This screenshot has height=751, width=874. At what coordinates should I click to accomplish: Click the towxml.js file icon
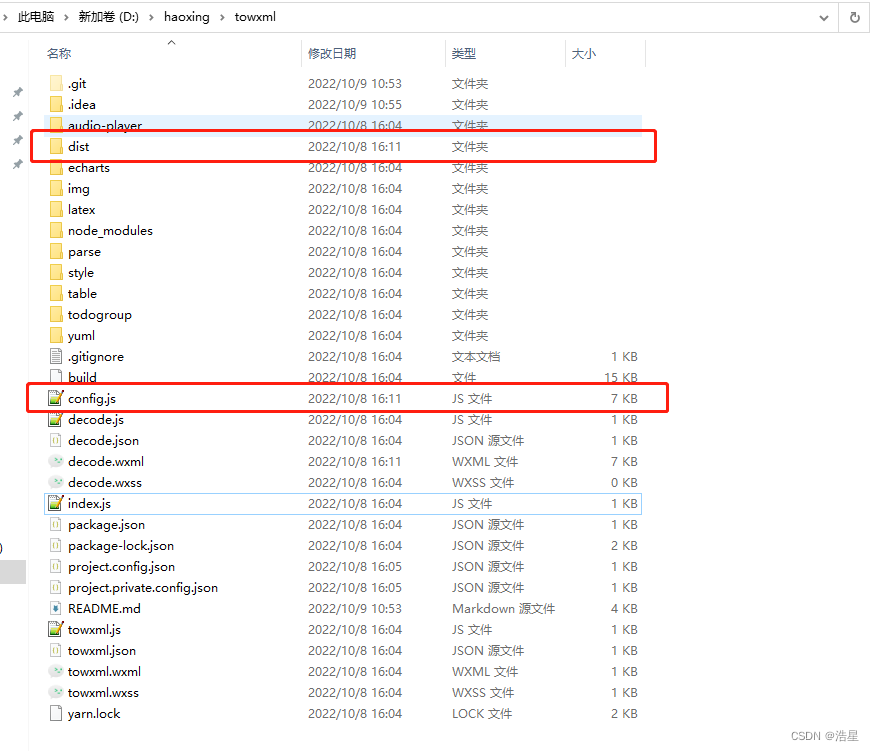click(x=56, y=629)
